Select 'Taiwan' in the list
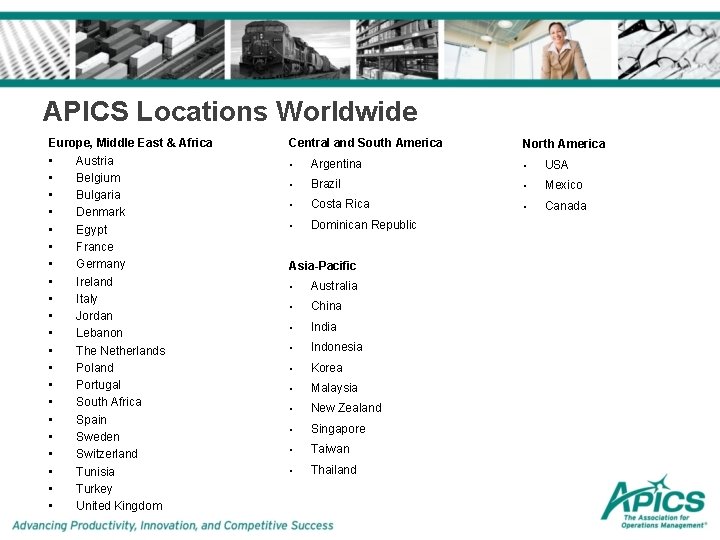720x540 pixels. pyautogui.click(x=330, y=449)
